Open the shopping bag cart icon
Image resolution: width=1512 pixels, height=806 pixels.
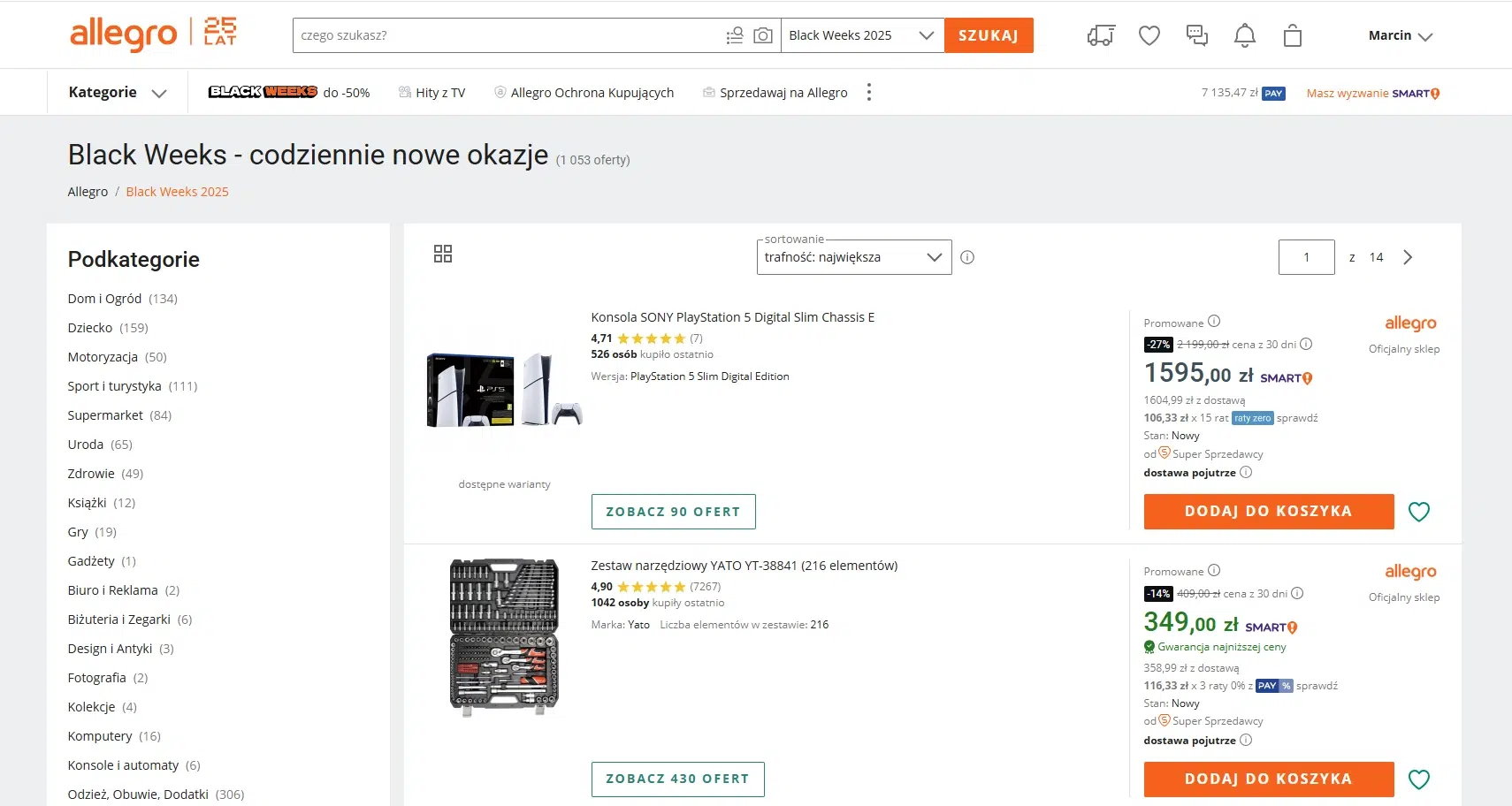[x=1293, y=35]
